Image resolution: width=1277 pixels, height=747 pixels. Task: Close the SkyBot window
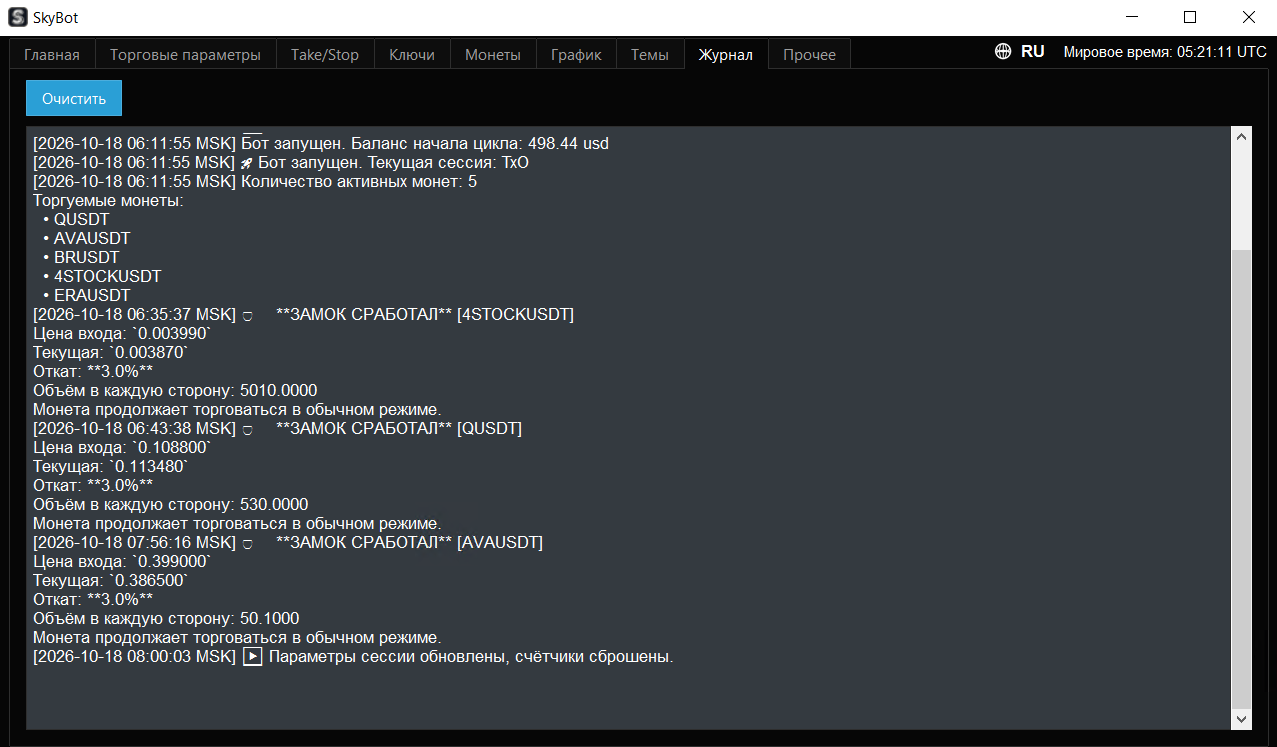[1248, 17]
